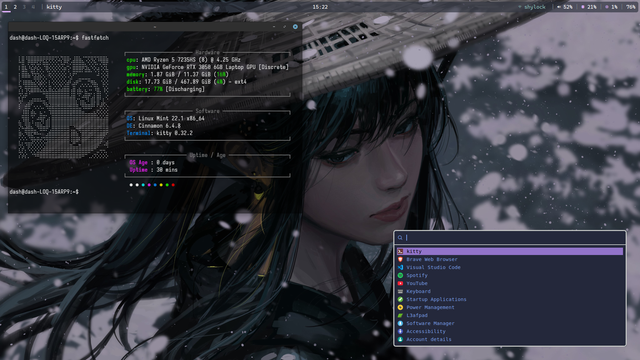This screenshot has width=640, height=360.
Task: Open Brave Web Browser from its shield icon
Action: (x=400, y=259)
